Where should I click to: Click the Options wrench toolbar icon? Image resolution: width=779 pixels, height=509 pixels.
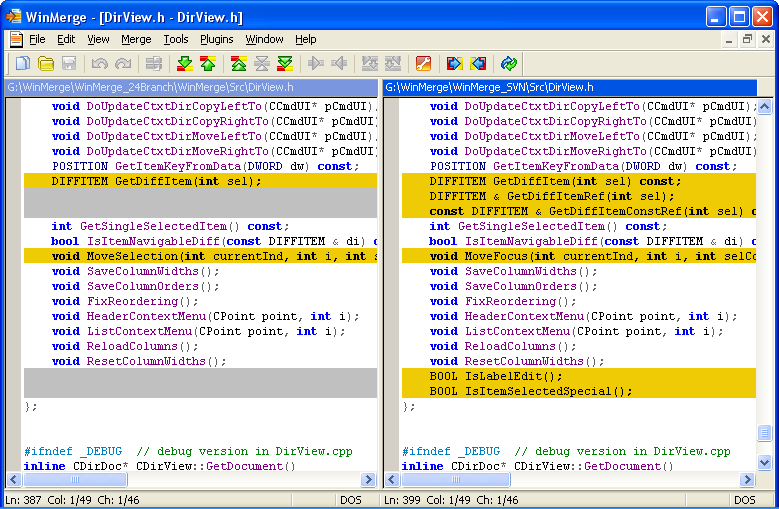[x=423, y=64]
